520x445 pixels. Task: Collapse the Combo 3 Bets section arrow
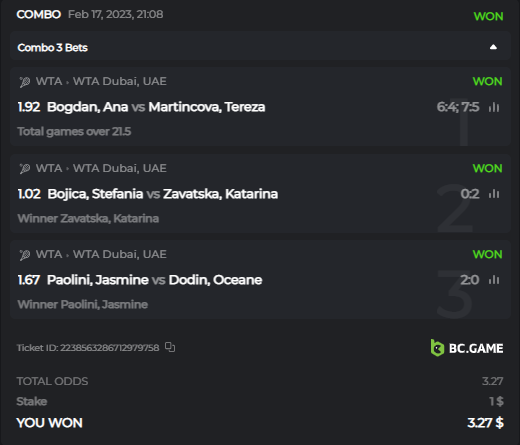[x=493, y=47]
